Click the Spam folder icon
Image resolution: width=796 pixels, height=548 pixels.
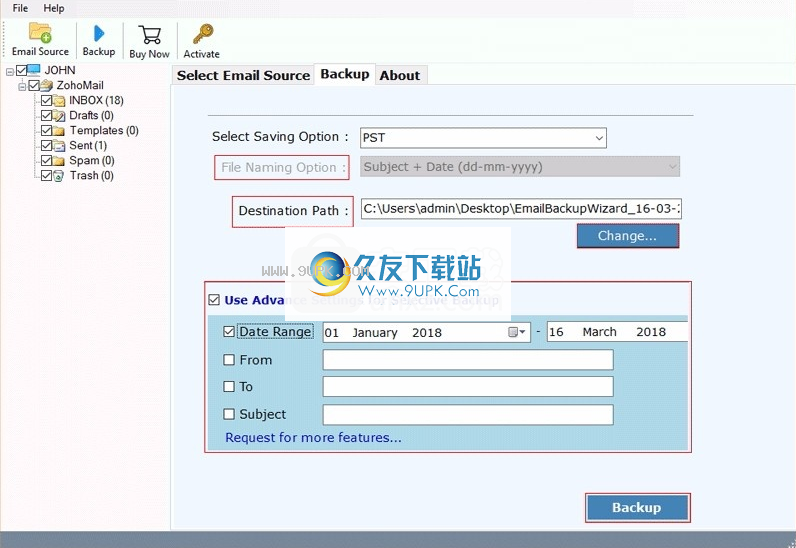[59, 160]
